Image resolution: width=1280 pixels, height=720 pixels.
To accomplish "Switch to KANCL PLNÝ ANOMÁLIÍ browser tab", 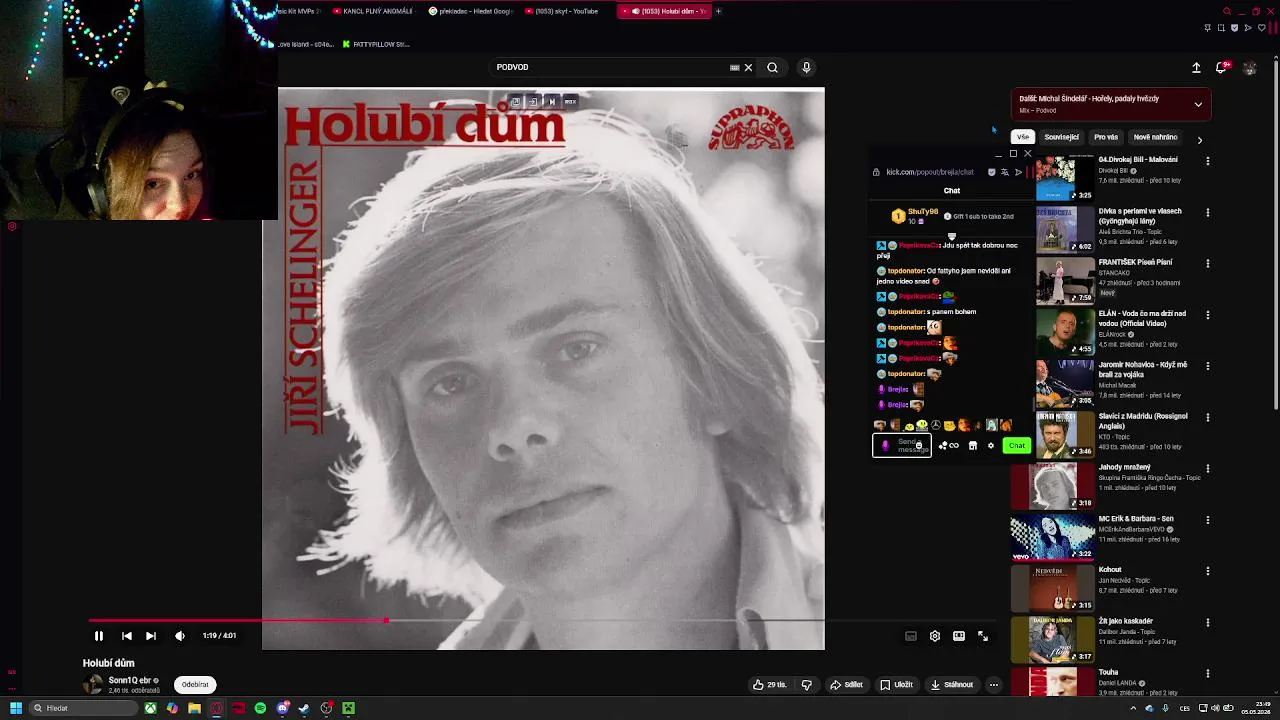I will pos(372,11).
